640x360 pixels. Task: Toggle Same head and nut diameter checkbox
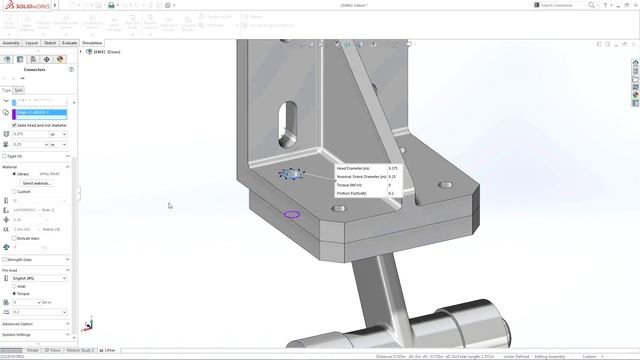[x=14, y=125]
